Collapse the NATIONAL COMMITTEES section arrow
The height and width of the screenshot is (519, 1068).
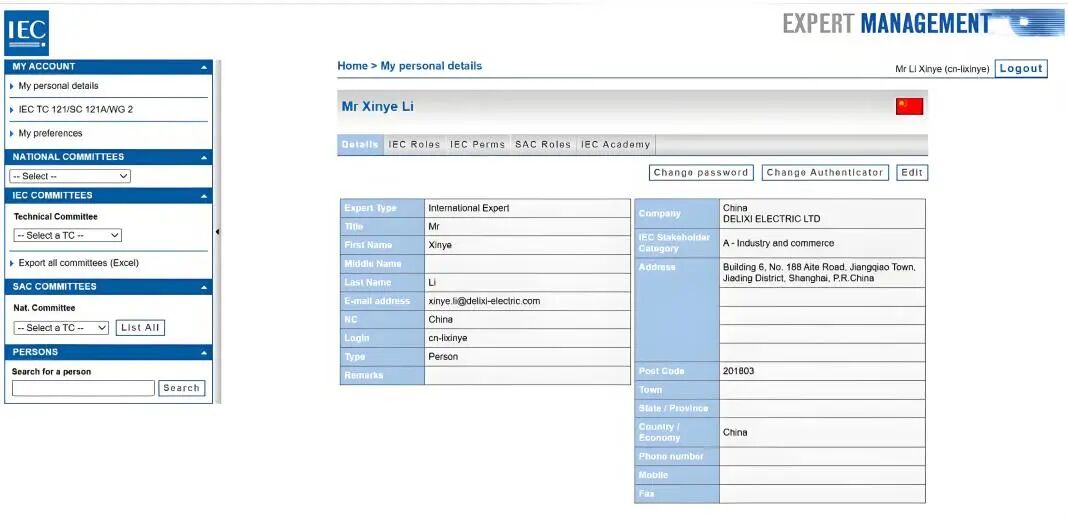204,157
